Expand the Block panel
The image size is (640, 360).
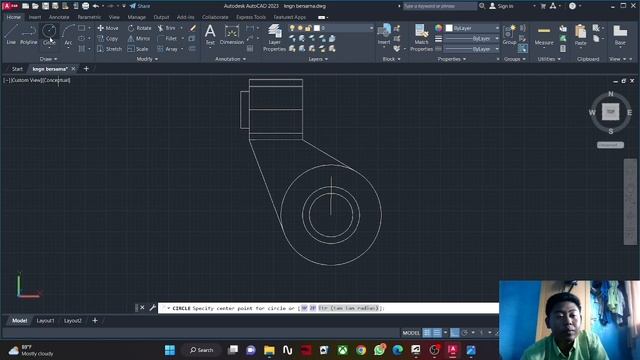pos(391,59)
